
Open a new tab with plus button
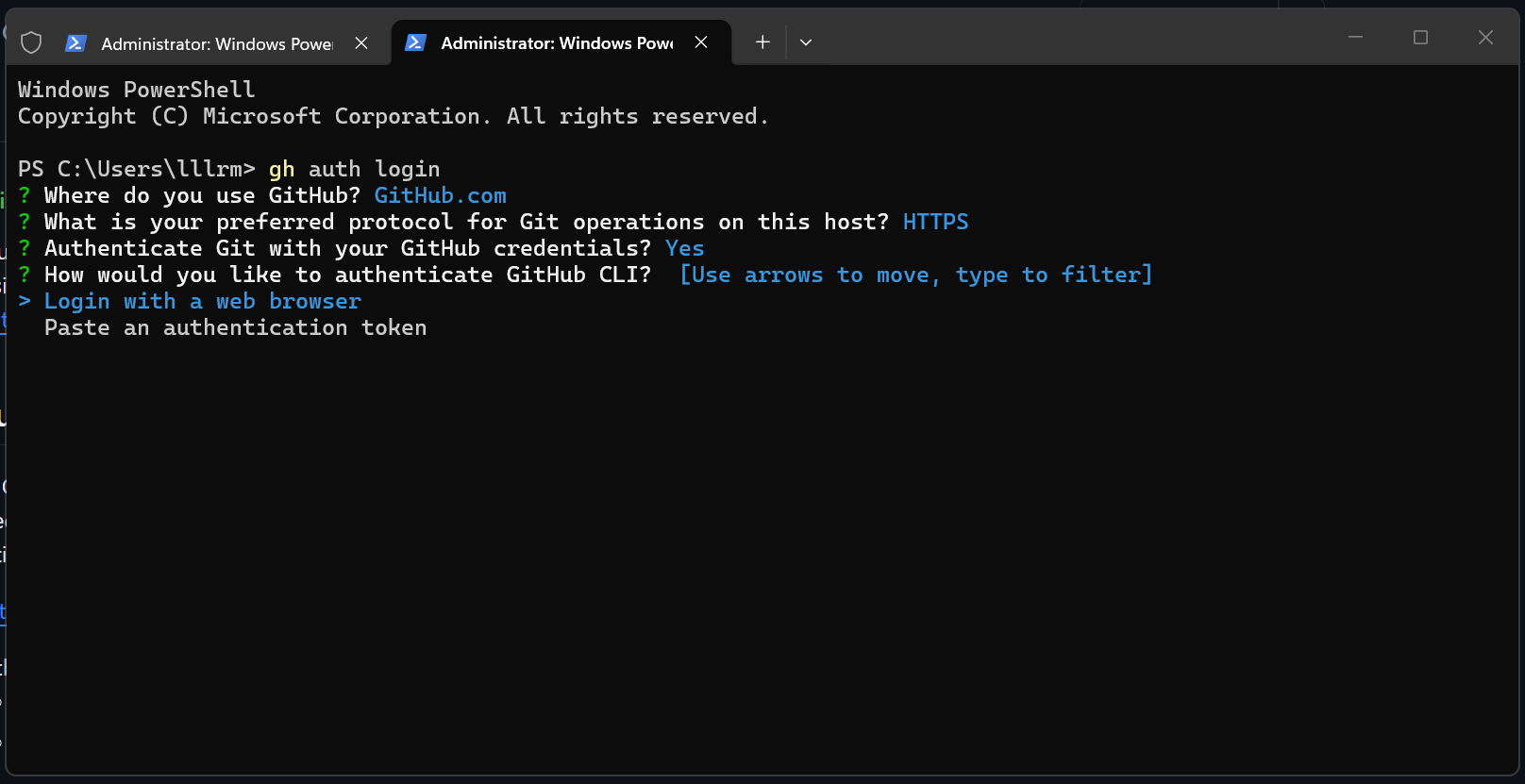click(x=762, y=42)
